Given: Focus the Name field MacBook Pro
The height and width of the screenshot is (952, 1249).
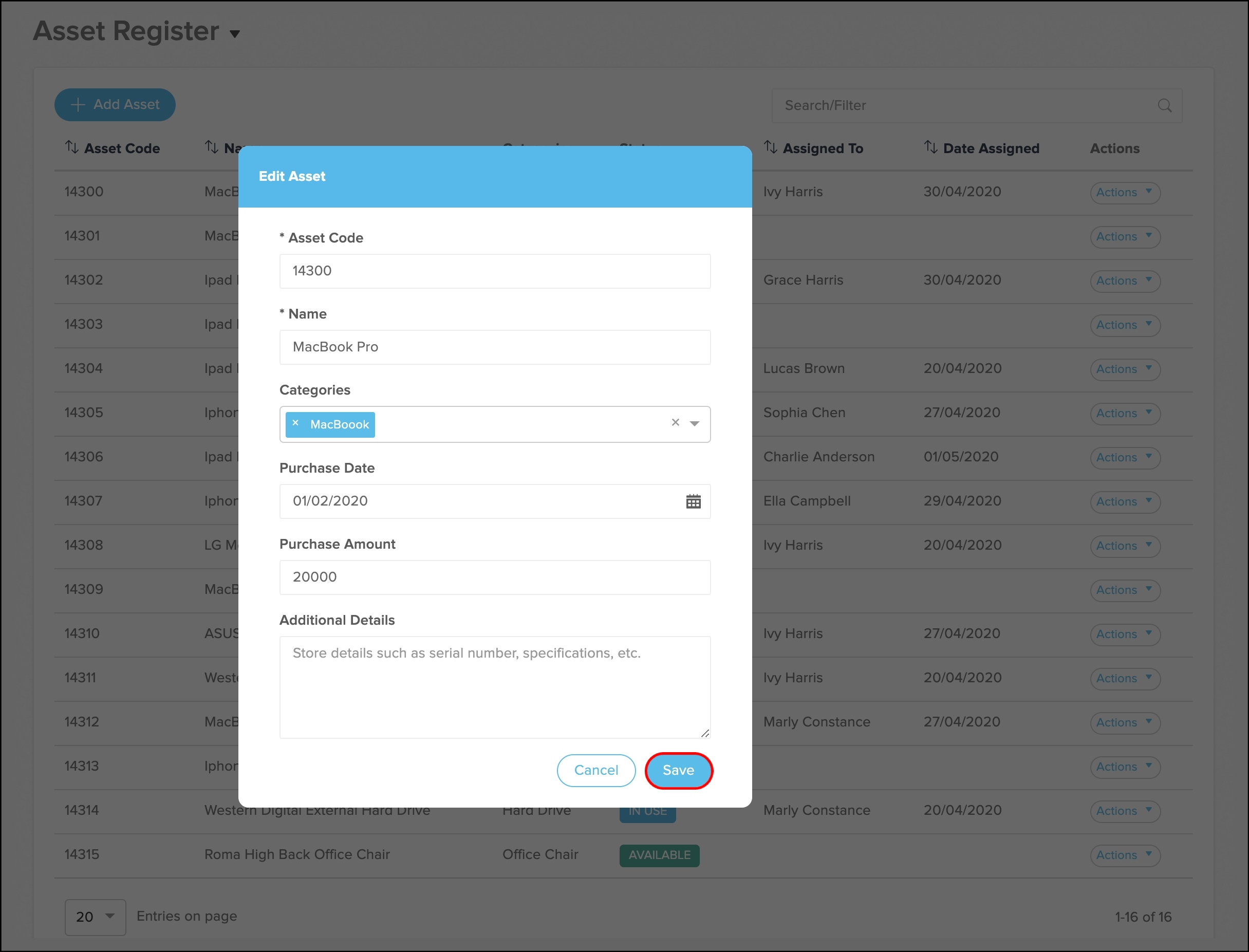Looking at the screenshot, I should (494, 347).
